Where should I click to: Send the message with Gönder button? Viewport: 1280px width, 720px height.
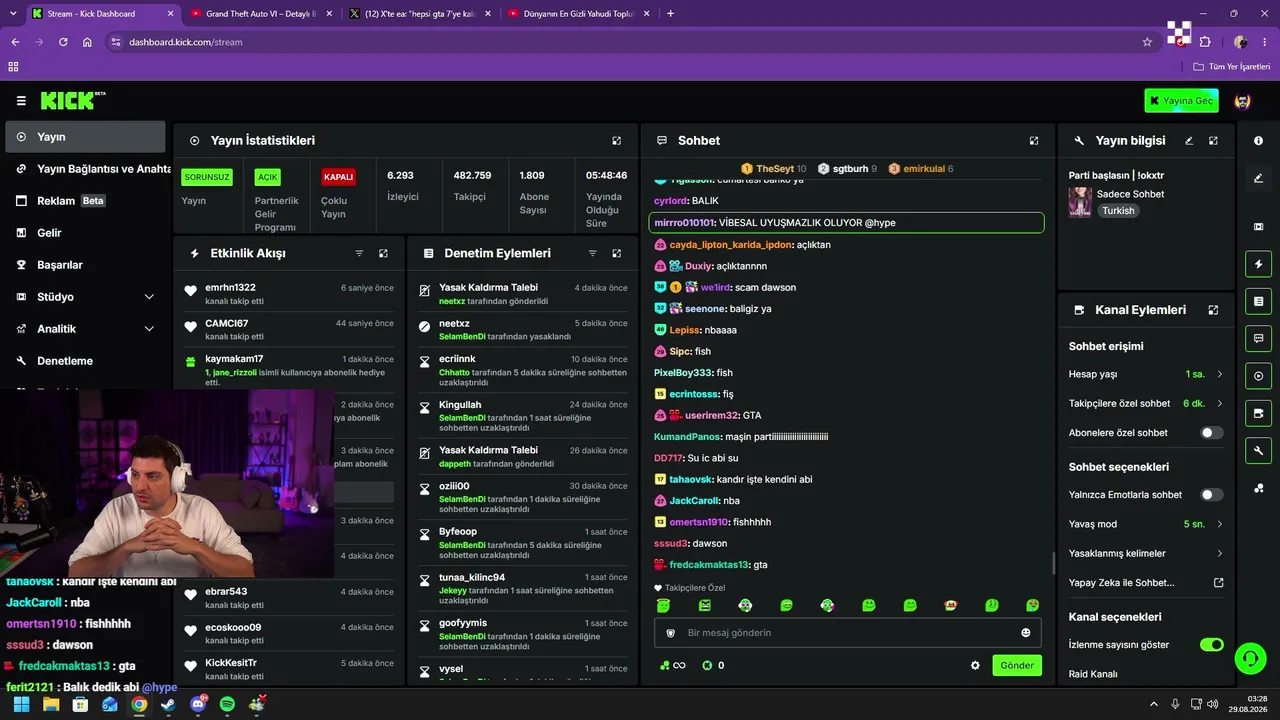pos(1017,665)
